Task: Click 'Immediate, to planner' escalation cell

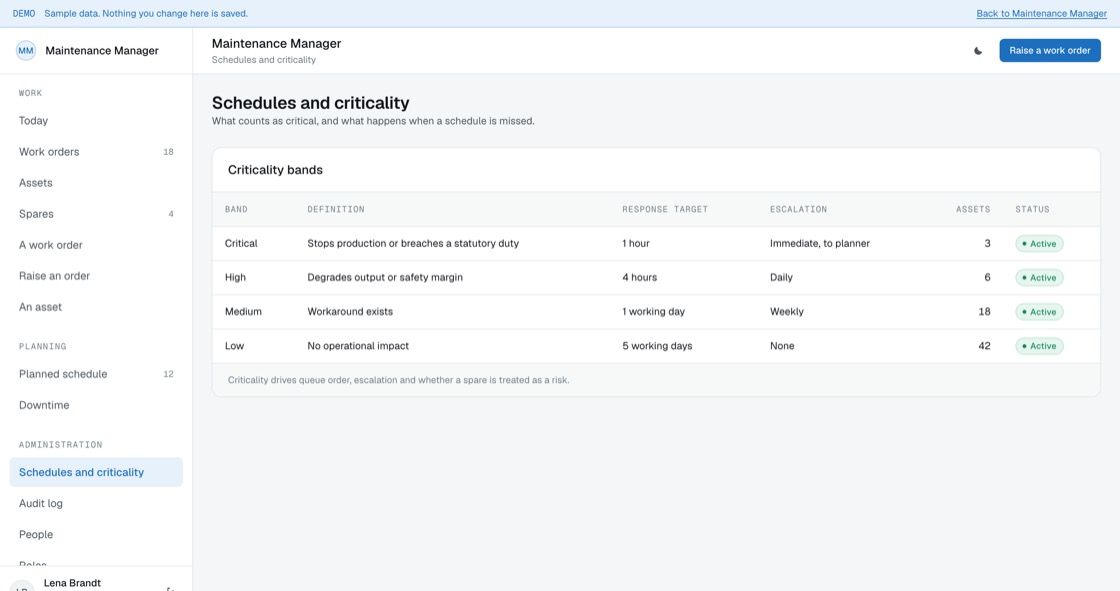Action: (x=819, y=244)
